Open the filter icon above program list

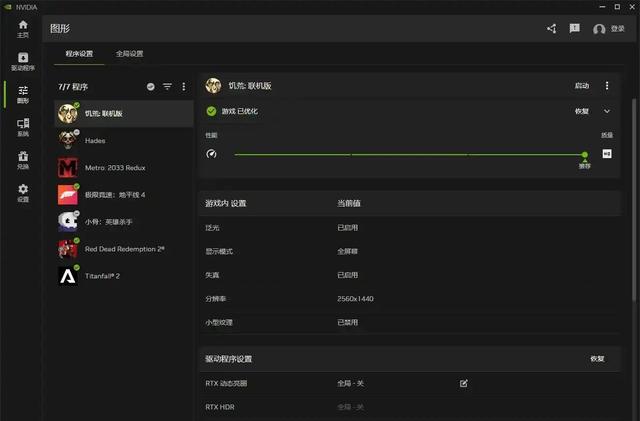(x=167, y=87)
